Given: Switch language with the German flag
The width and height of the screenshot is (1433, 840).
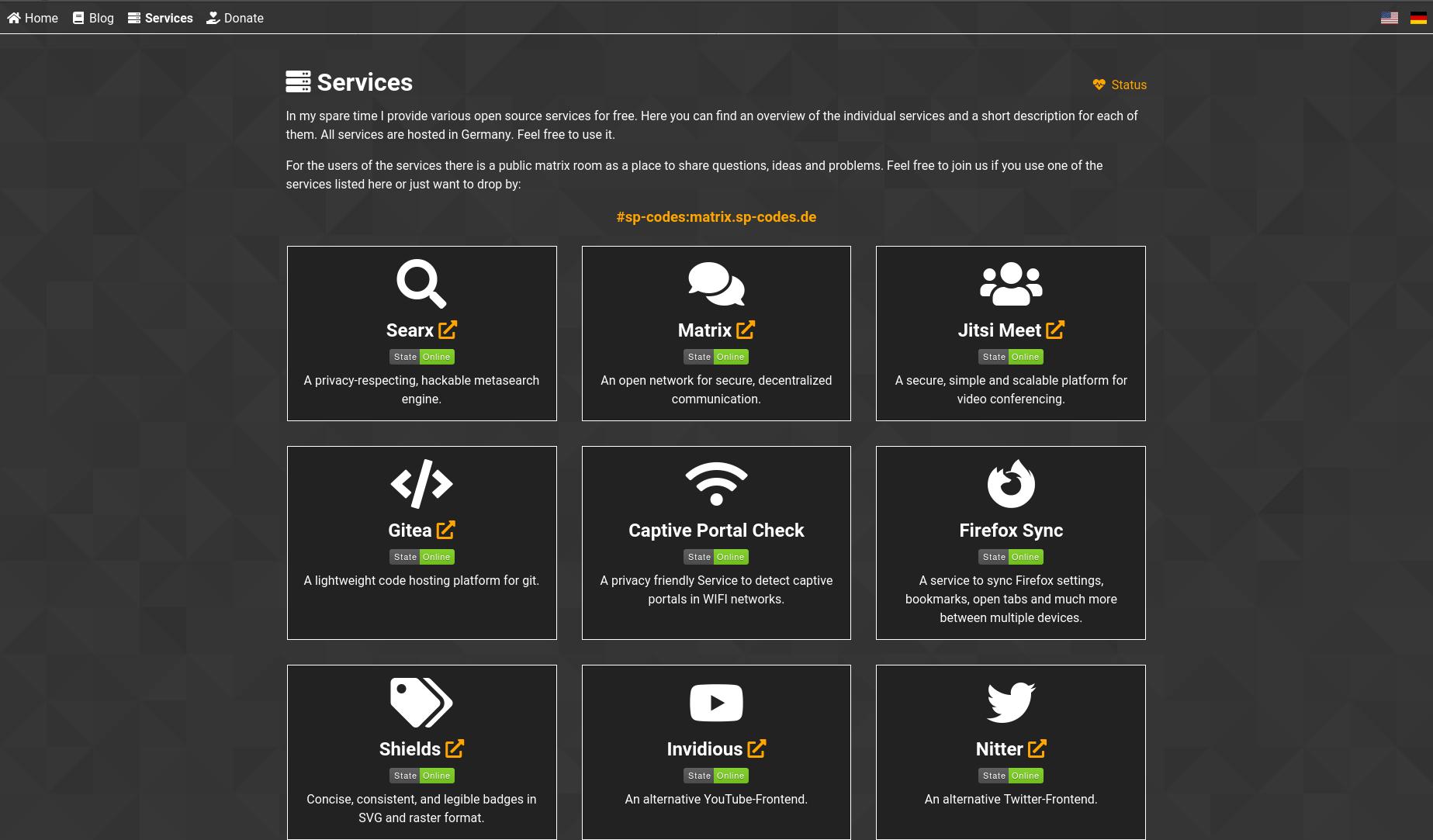Looking at the screenshot, I should (1418, 18).
